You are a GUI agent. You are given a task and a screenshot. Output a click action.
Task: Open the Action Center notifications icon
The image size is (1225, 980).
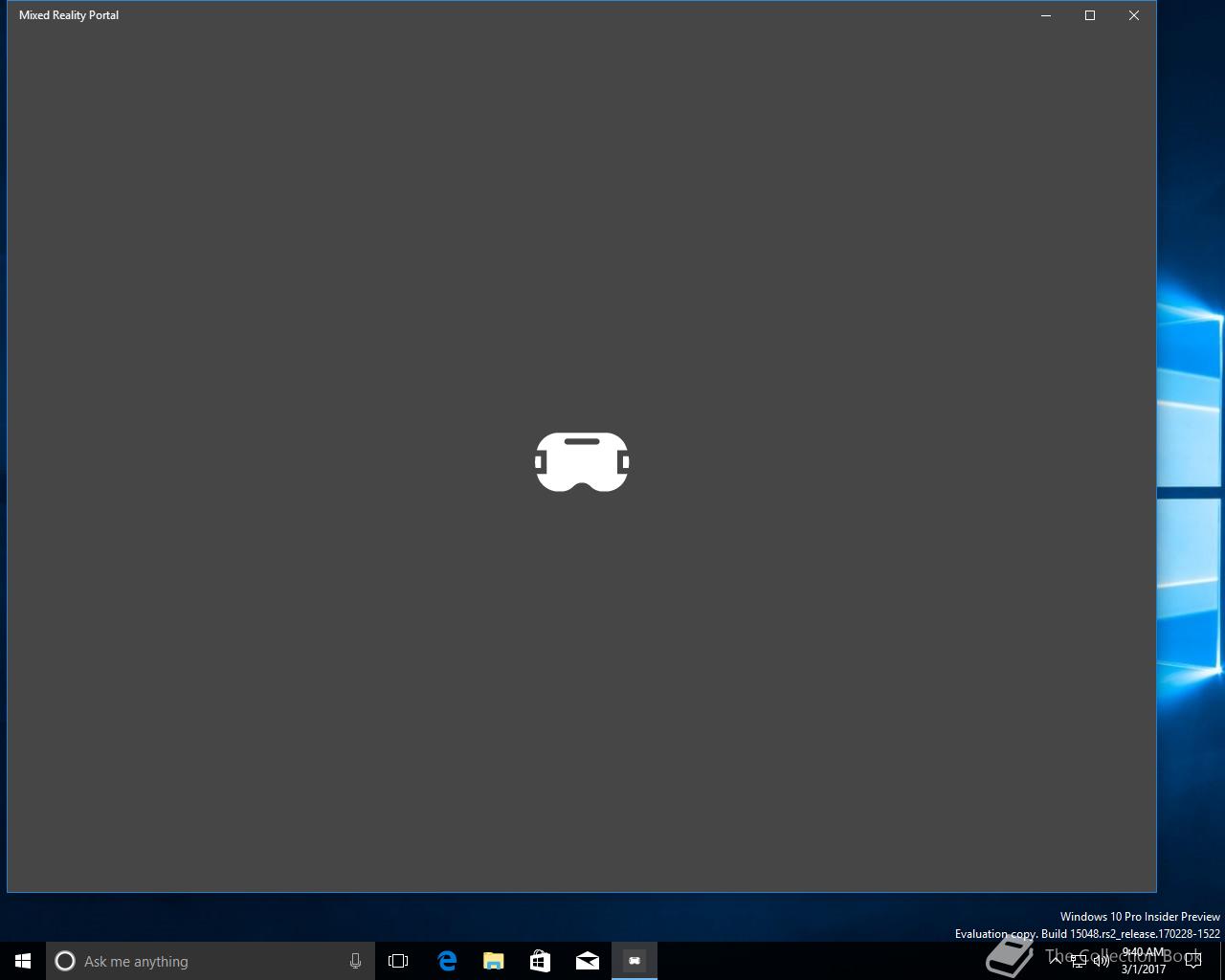1193,961
